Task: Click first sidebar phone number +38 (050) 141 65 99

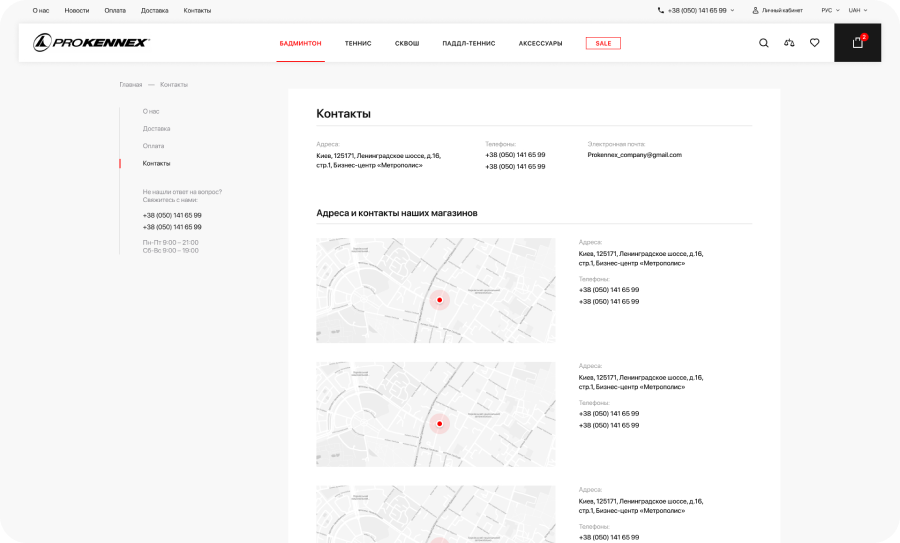Action: point(172,215)
